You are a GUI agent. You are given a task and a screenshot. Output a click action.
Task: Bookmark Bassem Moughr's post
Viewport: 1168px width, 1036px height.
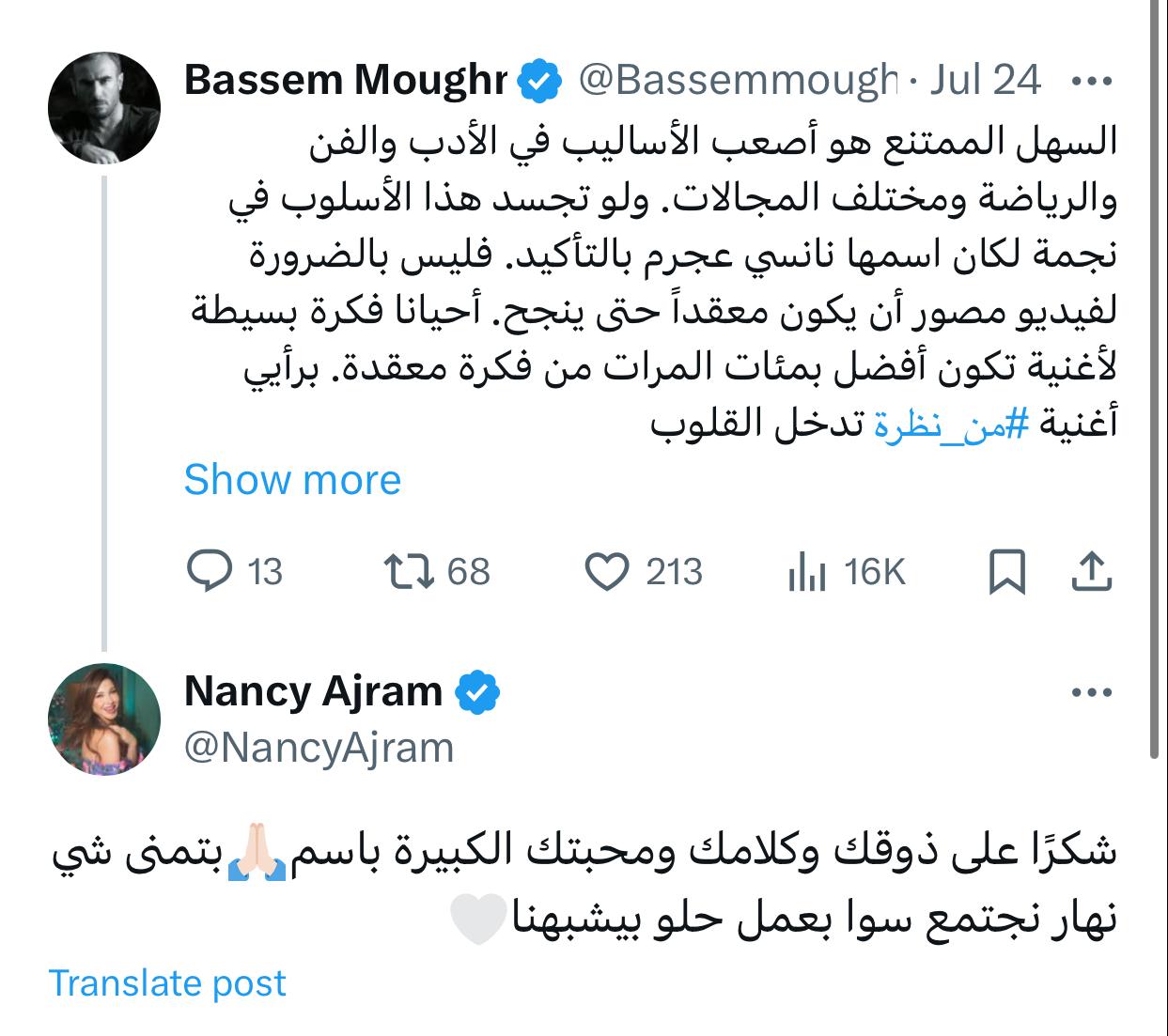[x=1006, y=572]
